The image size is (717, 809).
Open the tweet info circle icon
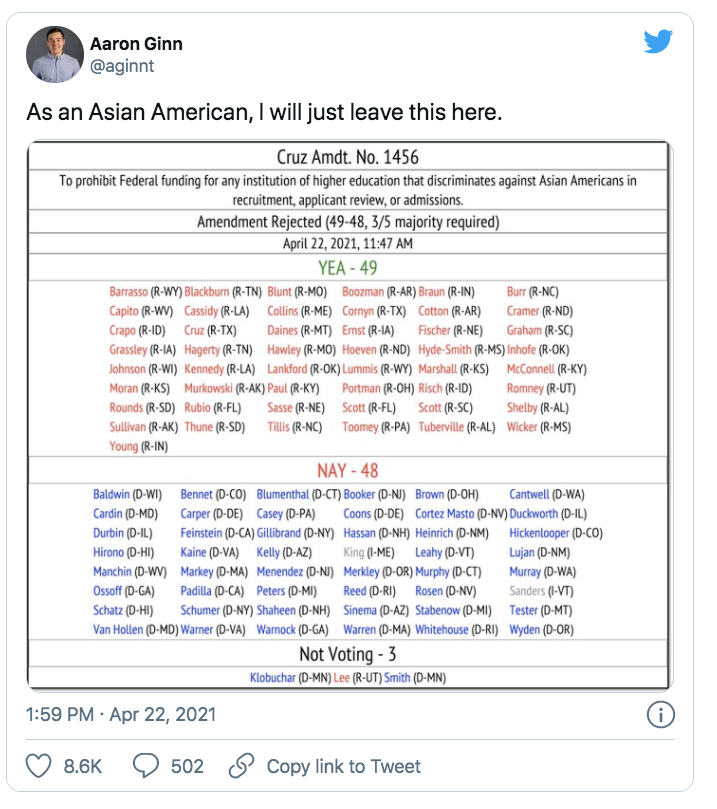661,715
